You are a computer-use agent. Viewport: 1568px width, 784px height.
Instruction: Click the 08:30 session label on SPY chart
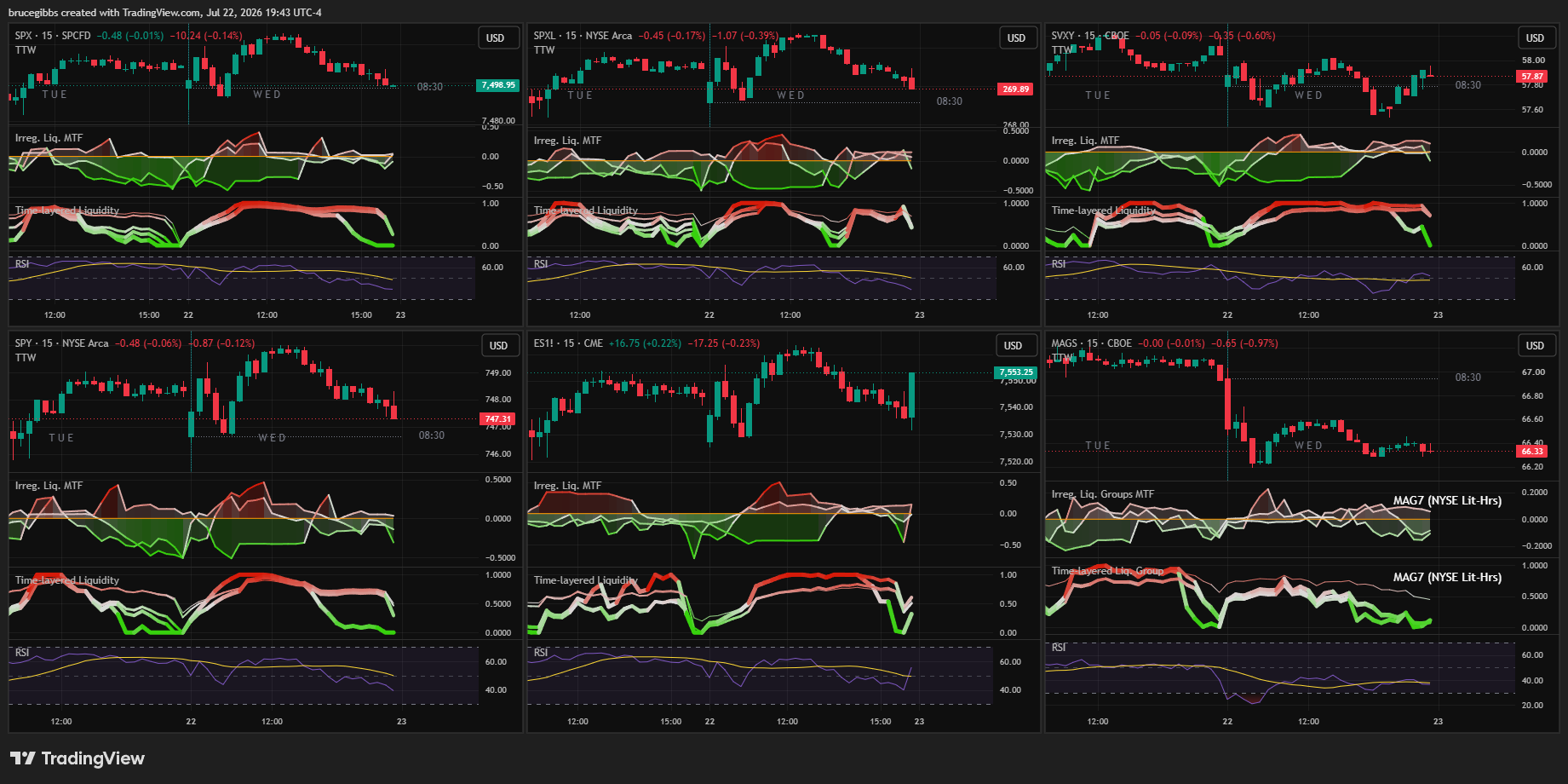coord(432,435)
